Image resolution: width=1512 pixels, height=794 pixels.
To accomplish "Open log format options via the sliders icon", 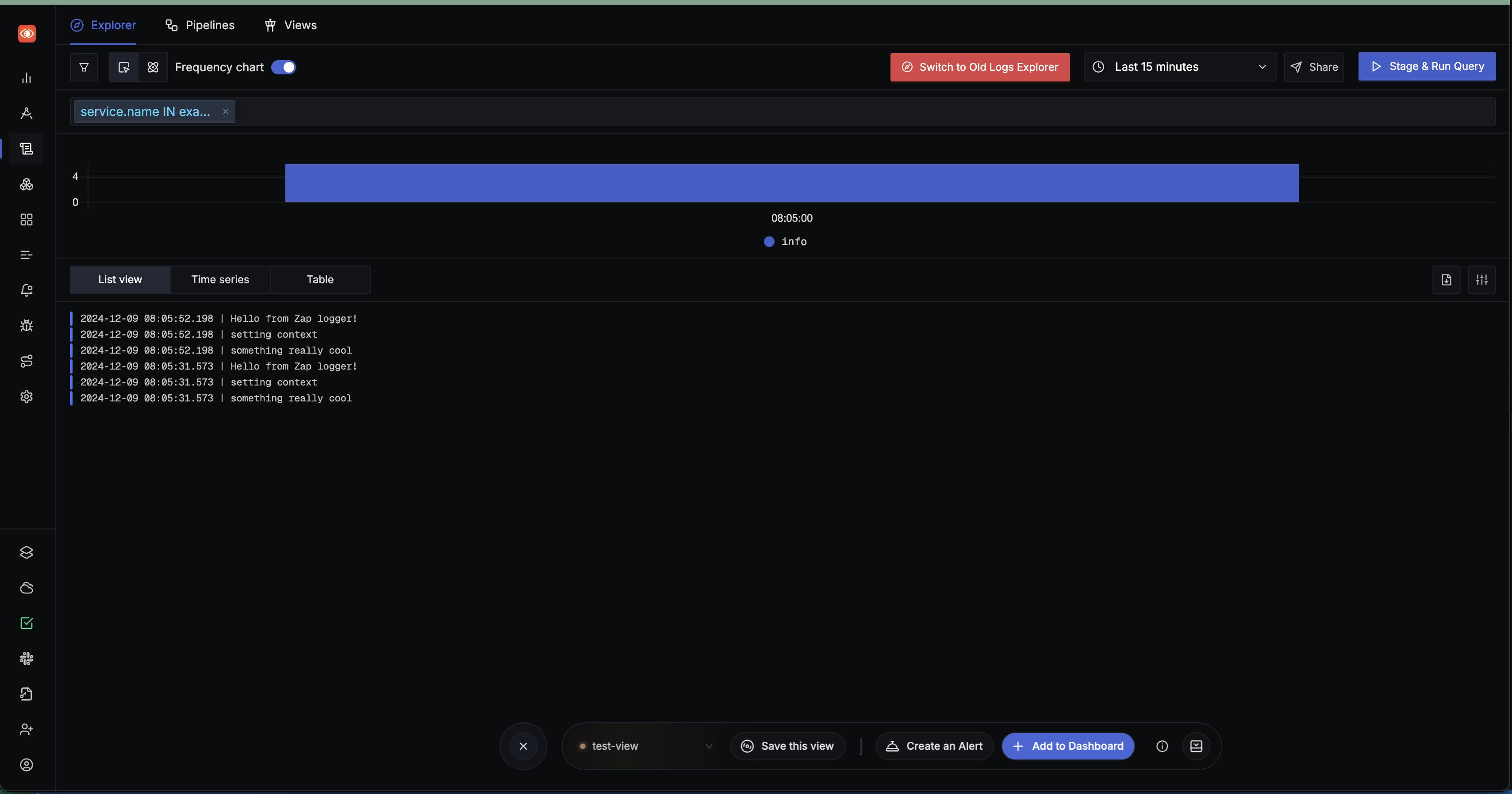I will pos(1481,280).
